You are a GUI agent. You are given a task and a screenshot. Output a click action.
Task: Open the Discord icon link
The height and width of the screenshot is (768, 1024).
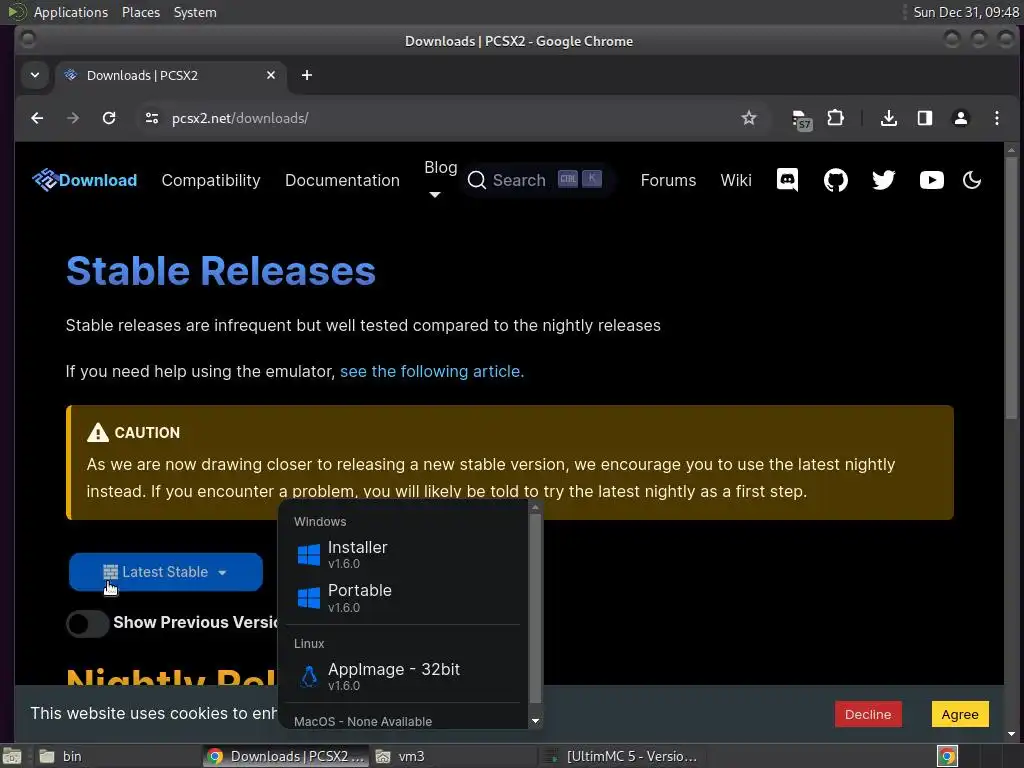click(x=787, y=180)
